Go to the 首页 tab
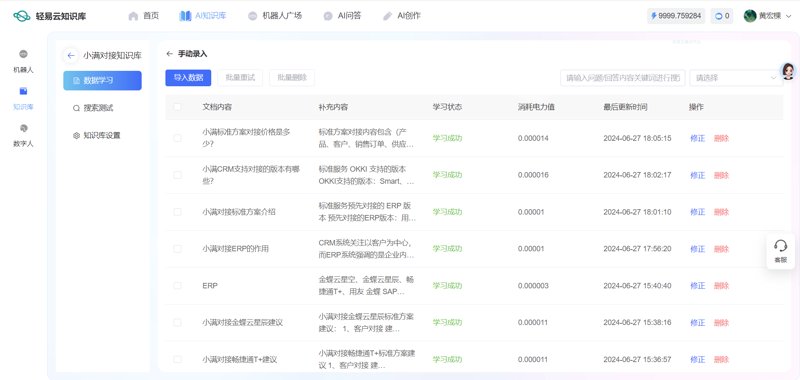 [x=144, y=16]
